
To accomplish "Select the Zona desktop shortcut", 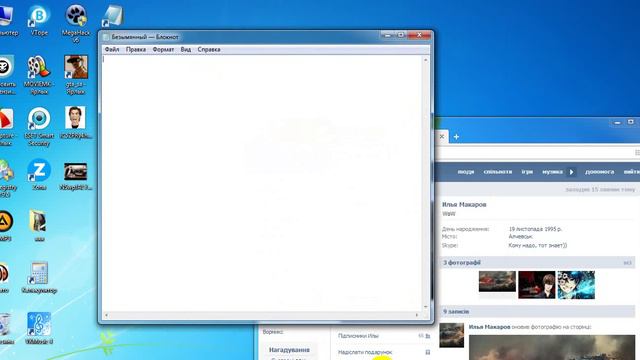I will tap(39, 175).
